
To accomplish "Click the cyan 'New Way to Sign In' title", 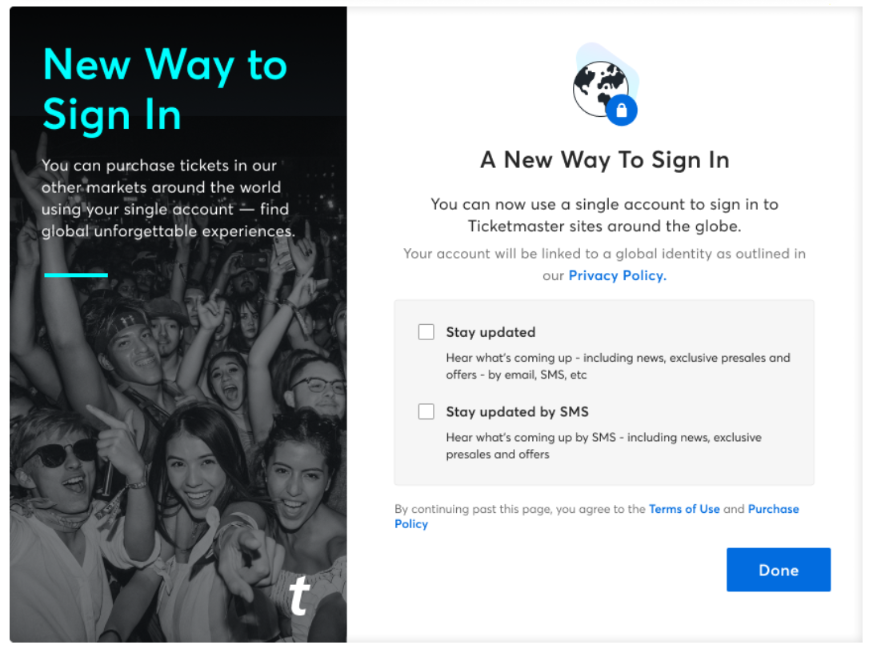I will click(x=165, y=89).
